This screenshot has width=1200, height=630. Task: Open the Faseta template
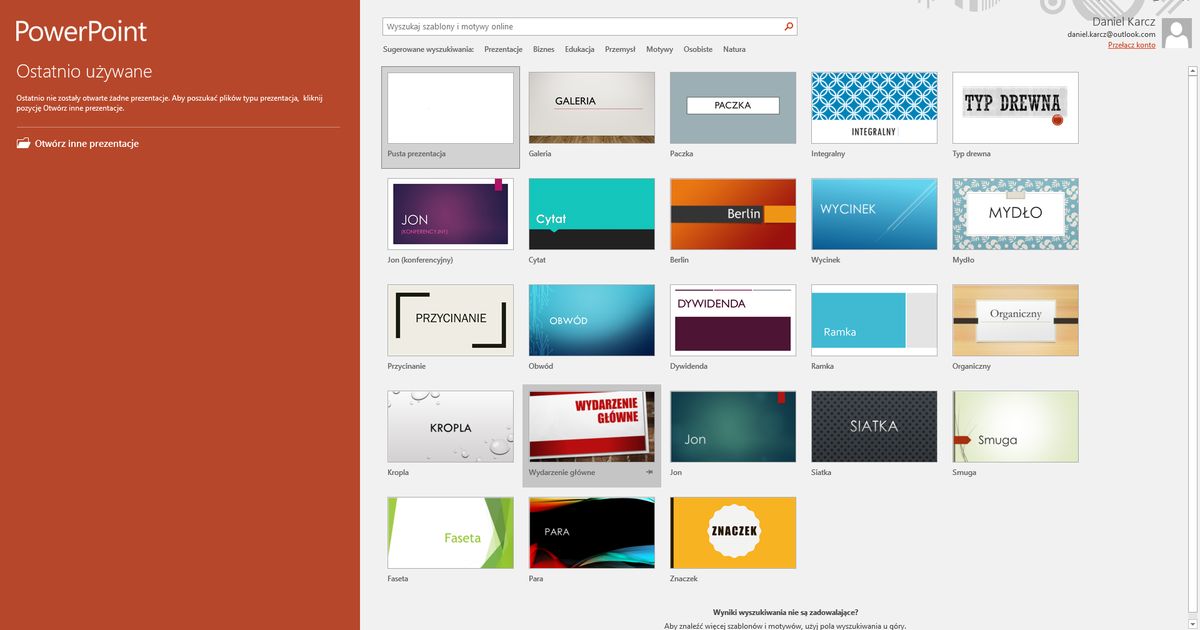coord(449,532)
